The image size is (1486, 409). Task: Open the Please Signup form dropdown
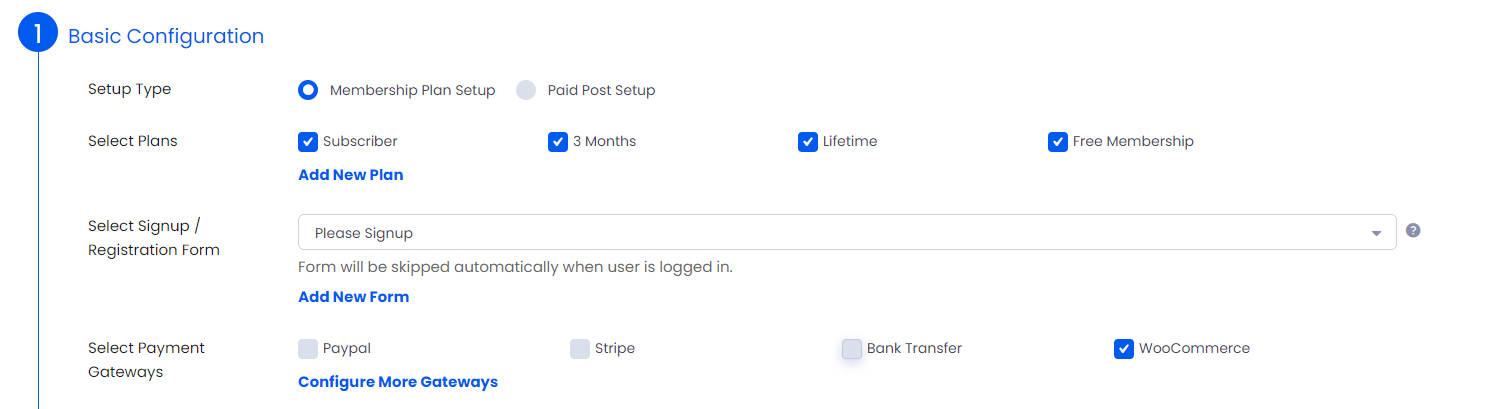tap(847, 232)
